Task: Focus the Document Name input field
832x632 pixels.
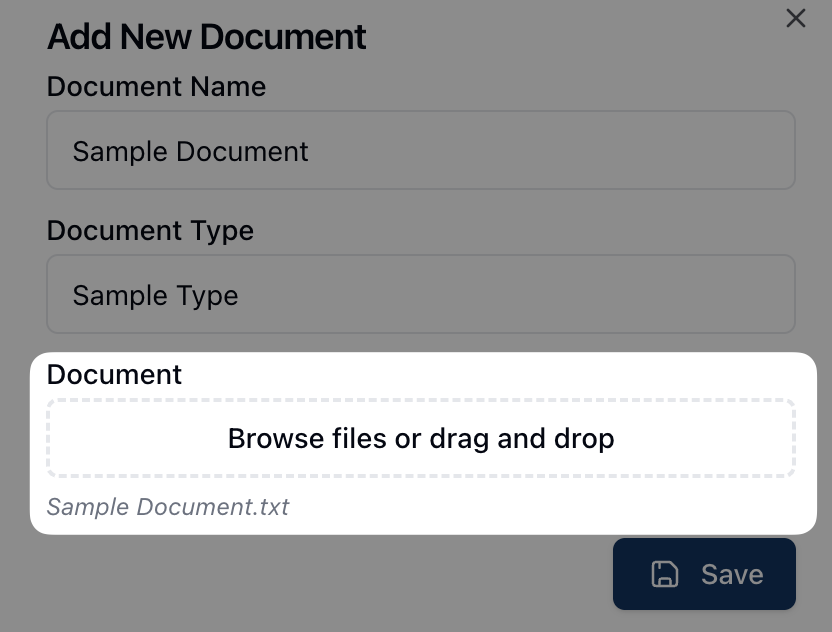Action: coord(420,150)
